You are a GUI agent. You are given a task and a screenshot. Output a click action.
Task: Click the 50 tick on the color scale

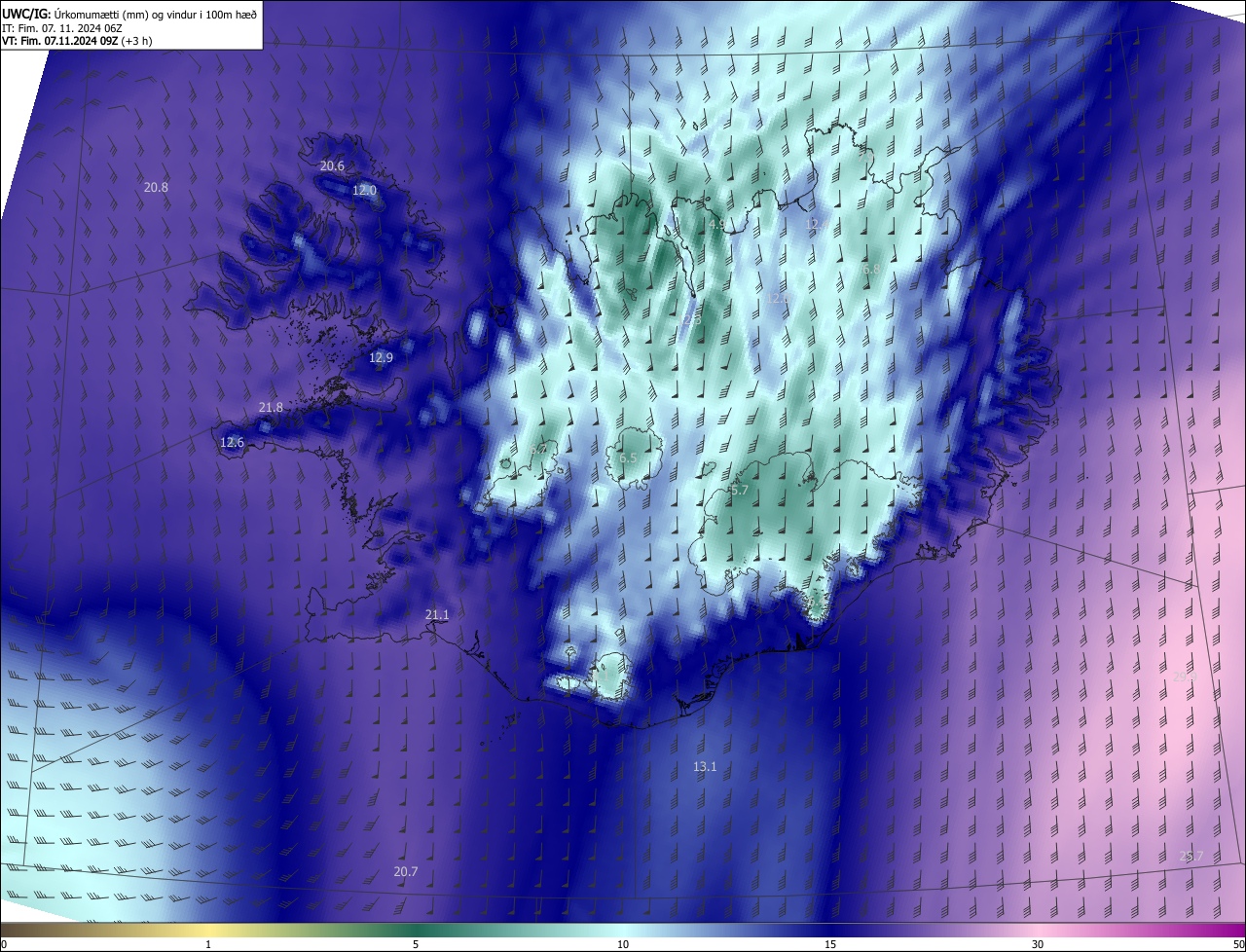pos(1238,944)
